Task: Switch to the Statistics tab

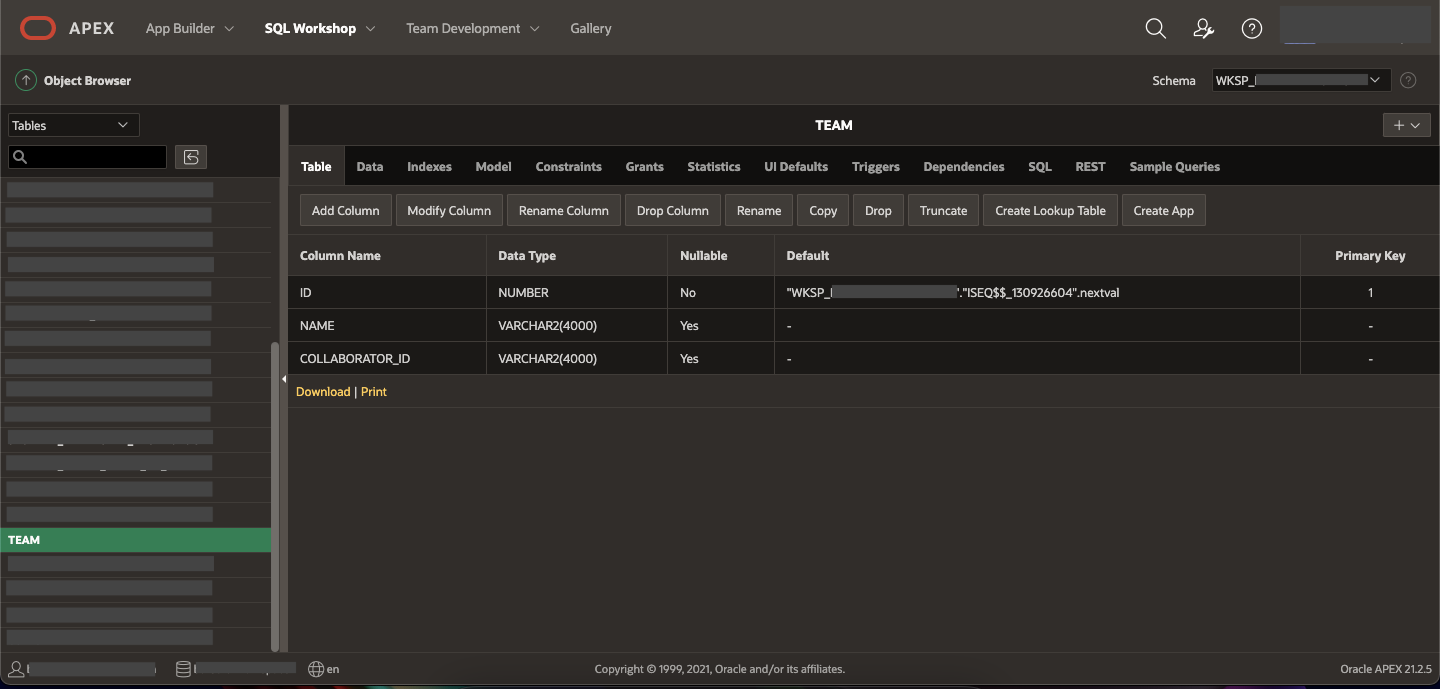Action: [714, 166]
